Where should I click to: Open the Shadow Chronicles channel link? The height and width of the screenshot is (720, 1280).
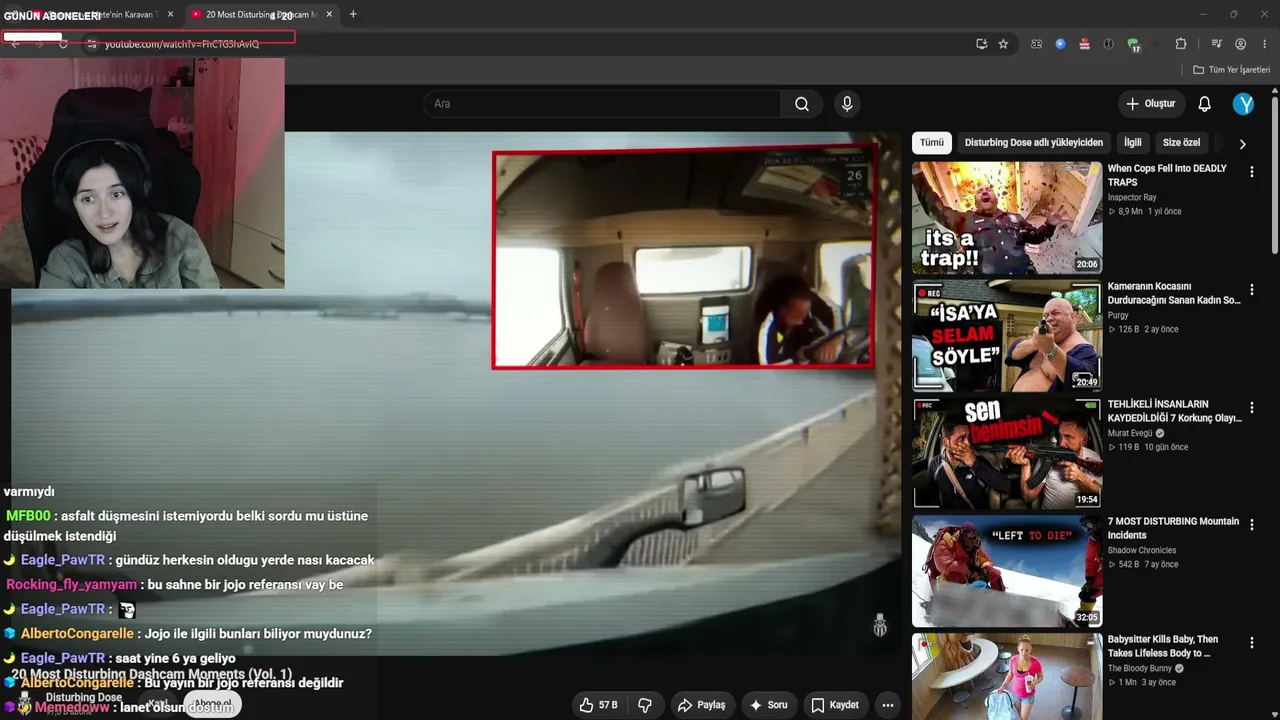click(x=1142, y=550)
